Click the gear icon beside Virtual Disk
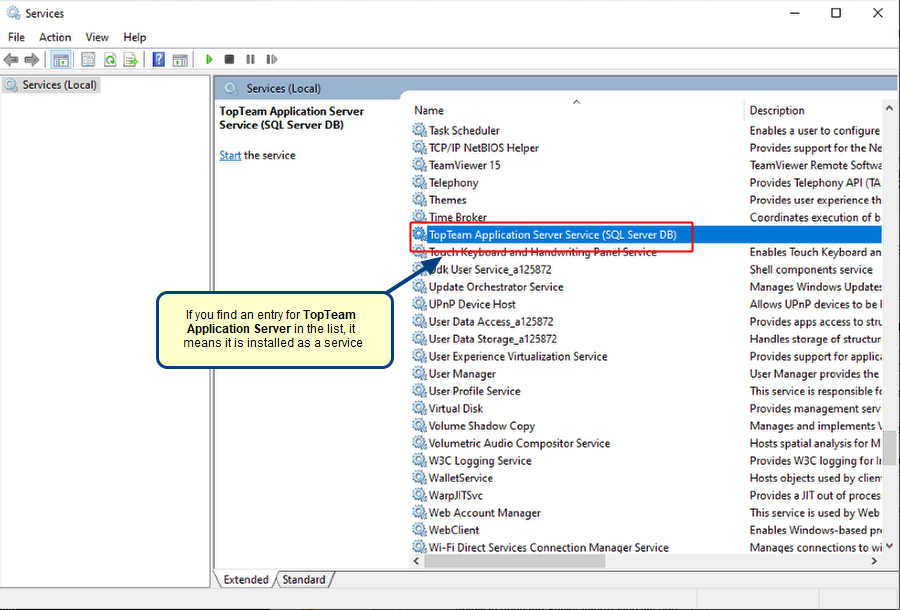Image resolution: width=900 pixels, height=610 pixels. coord(420,408)
